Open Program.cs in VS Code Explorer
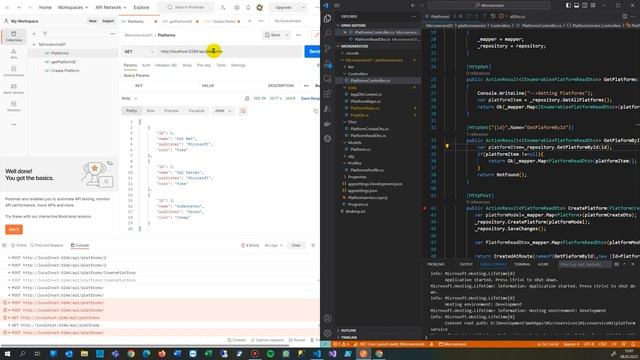The height and width of the screenshot is (360, 640). click(358, 204)
